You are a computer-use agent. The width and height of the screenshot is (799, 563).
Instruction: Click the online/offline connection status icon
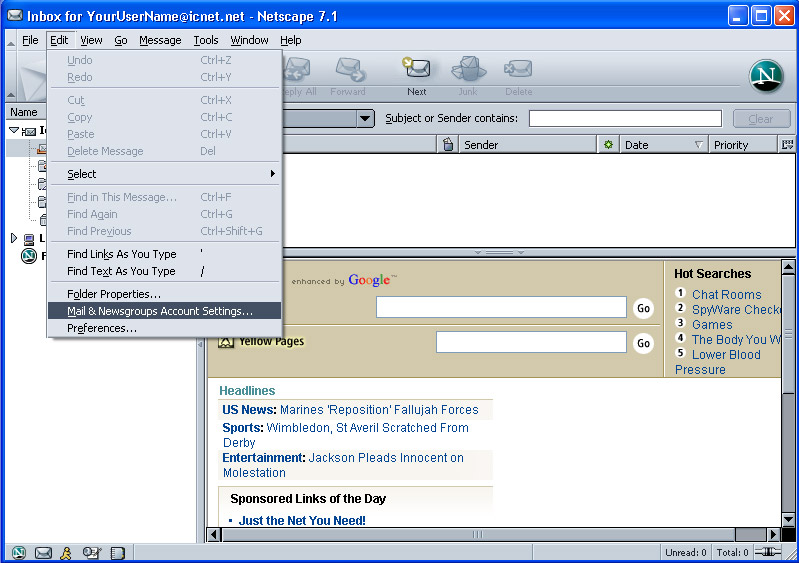[767, 553]
